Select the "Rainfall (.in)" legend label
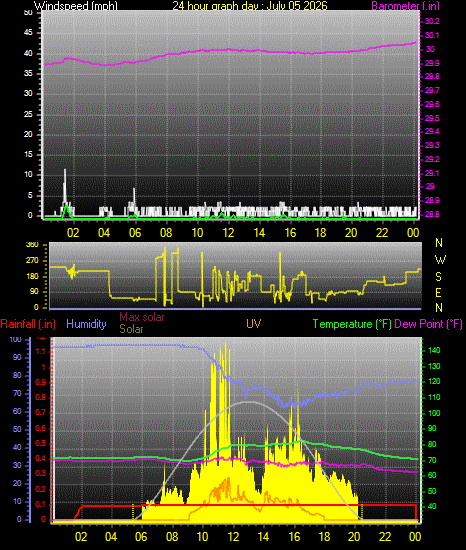 coord(28,324)
